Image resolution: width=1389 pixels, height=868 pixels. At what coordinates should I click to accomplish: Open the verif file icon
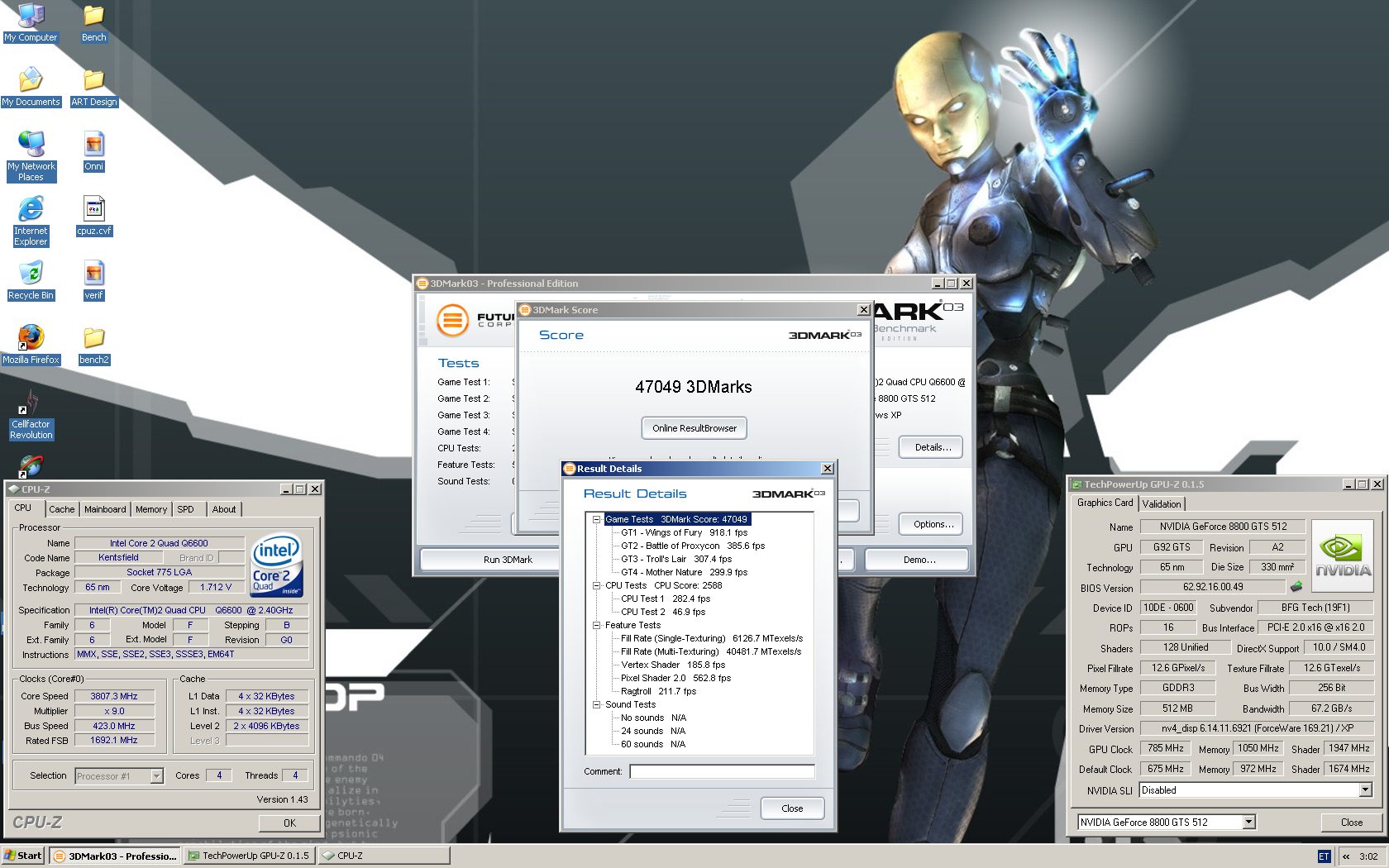pos(93,281)
